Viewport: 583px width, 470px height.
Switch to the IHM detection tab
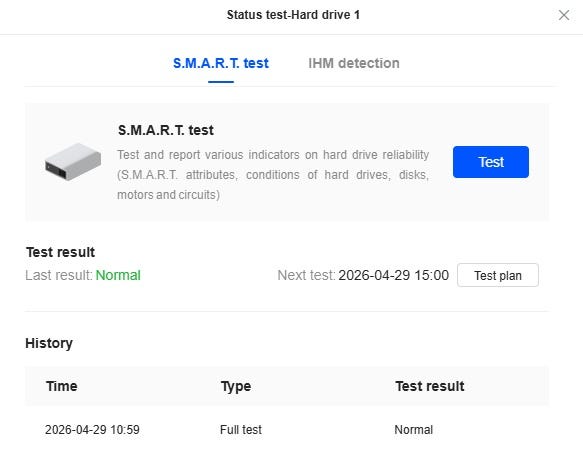tap(354, 63)
